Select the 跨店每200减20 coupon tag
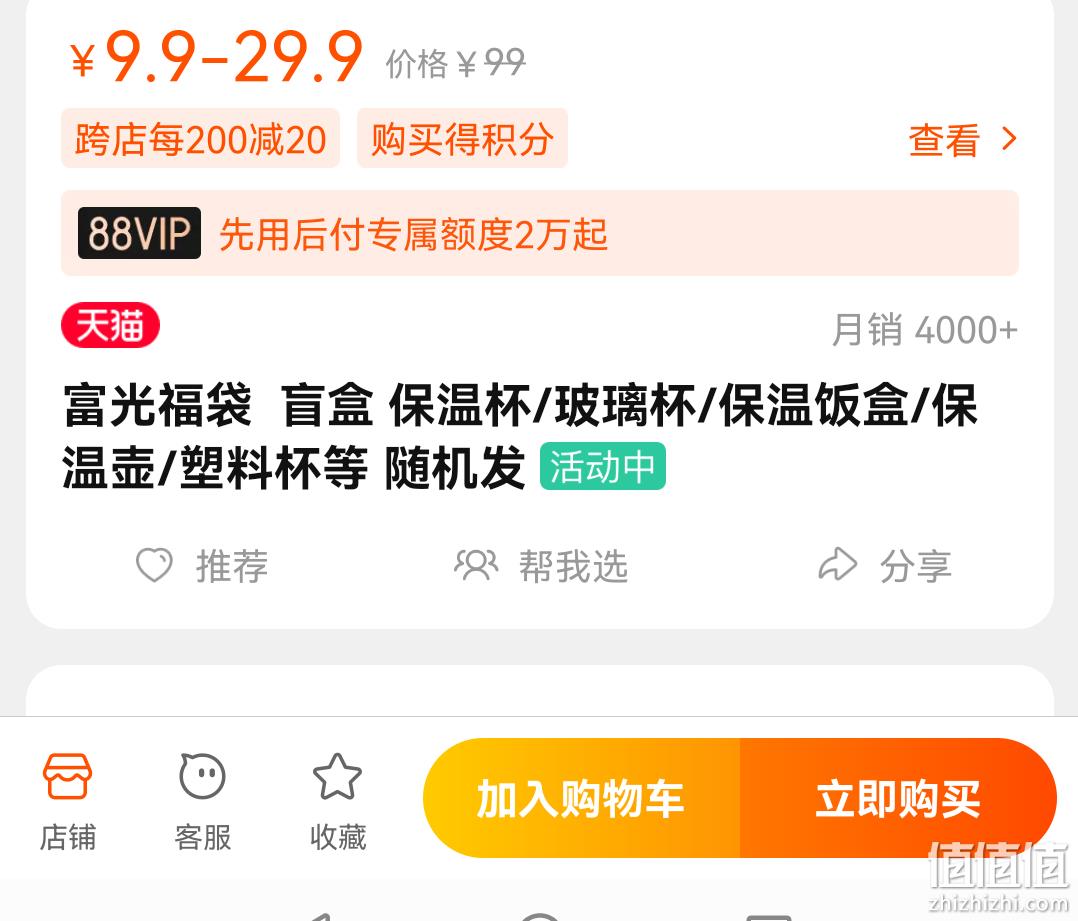 201,138
